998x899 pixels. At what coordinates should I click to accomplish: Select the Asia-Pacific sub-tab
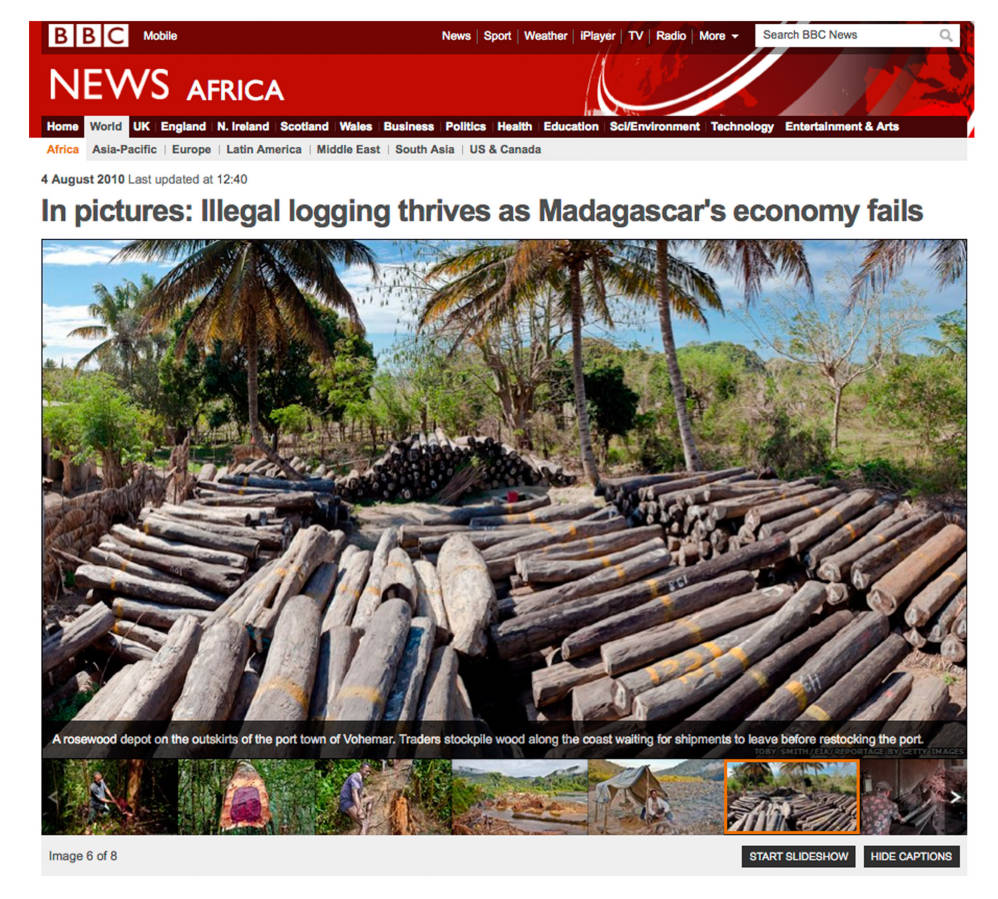(124, 150)
